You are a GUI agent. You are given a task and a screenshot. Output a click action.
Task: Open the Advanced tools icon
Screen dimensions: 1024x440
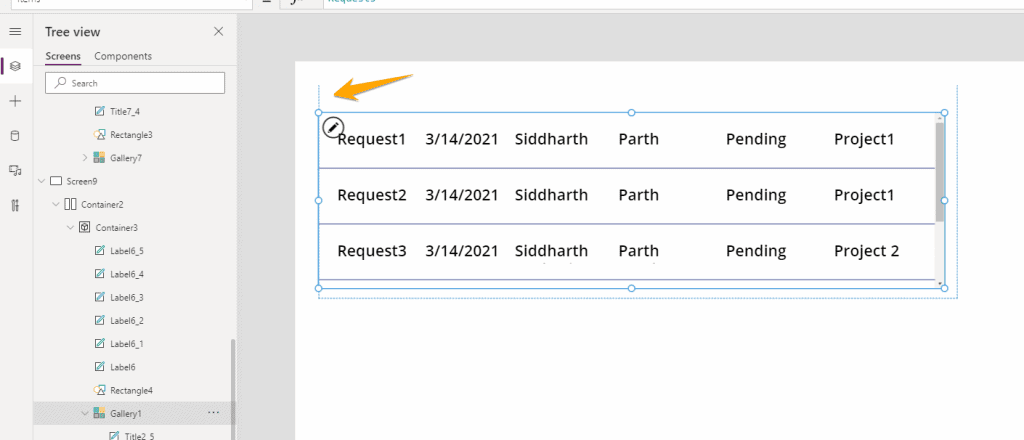[x=15, y=206]
